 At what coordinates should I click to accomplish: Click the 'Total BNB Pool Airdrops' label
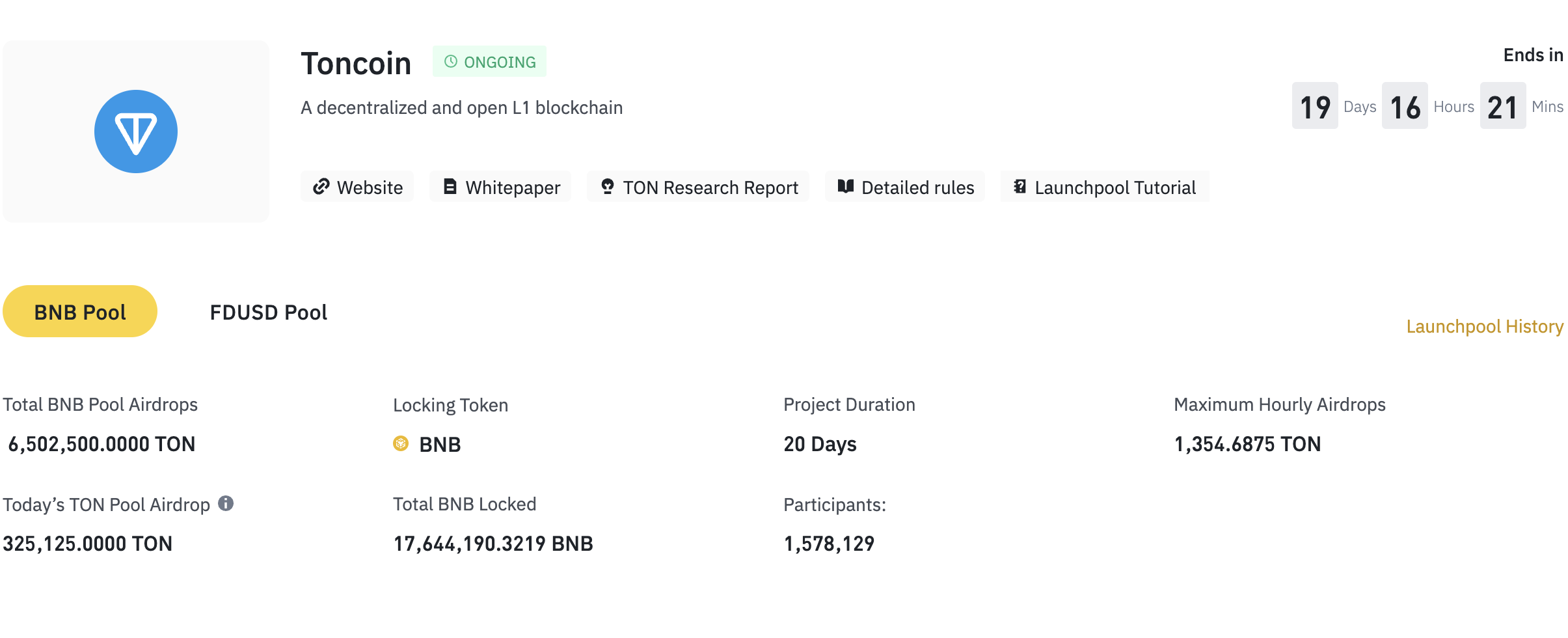pyautogui.click(x=100, y=404)
